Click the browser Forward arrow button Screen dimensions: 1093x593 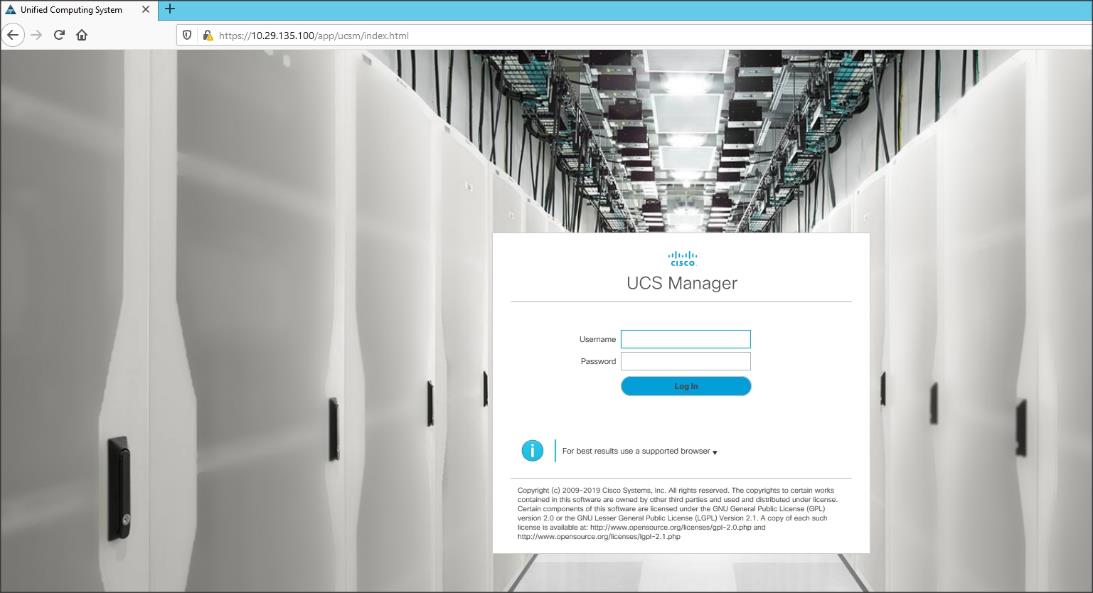click(36, 35)
